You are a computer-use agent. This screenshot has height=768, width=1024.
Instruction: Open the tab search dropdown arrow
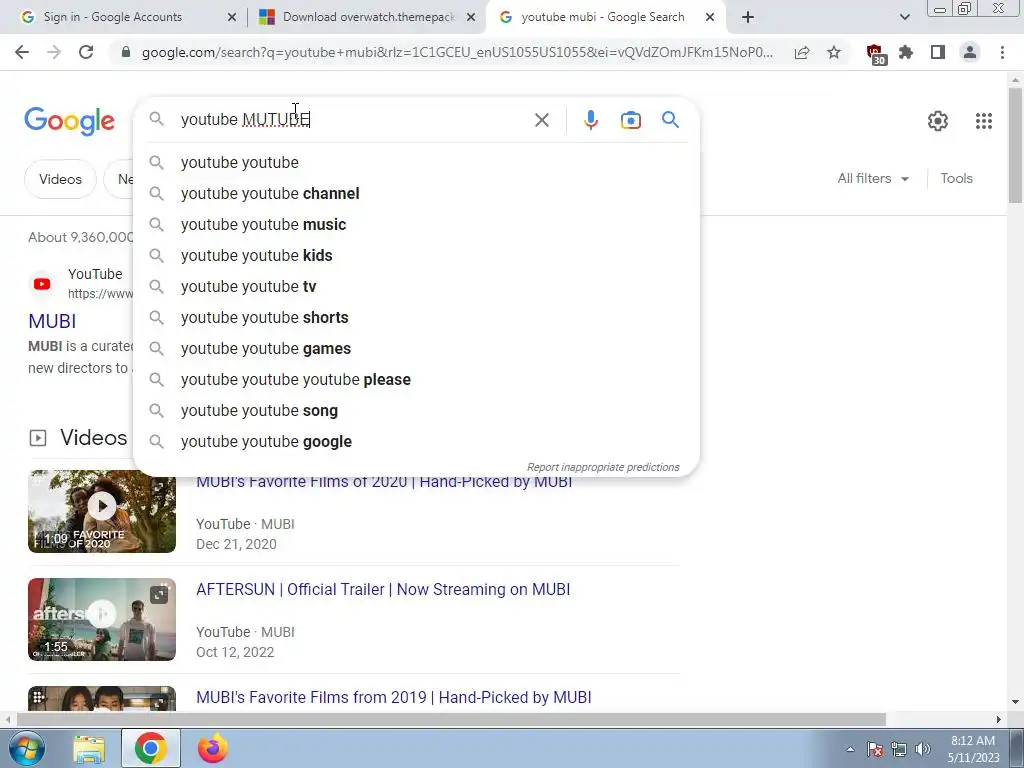[904, 17]
